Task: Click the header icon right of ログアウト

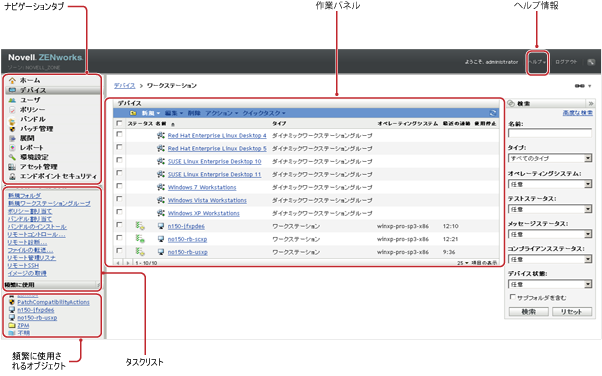Action: tap(591, 62)
